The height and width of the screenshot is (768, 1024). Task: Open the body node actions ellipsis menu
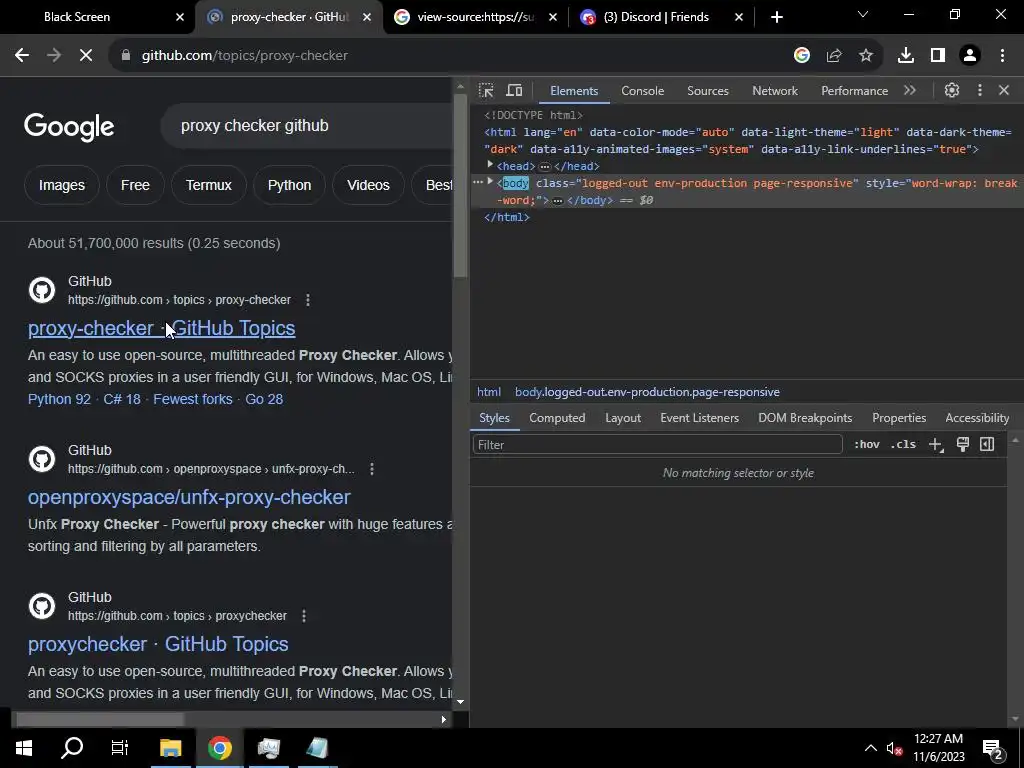477,182
